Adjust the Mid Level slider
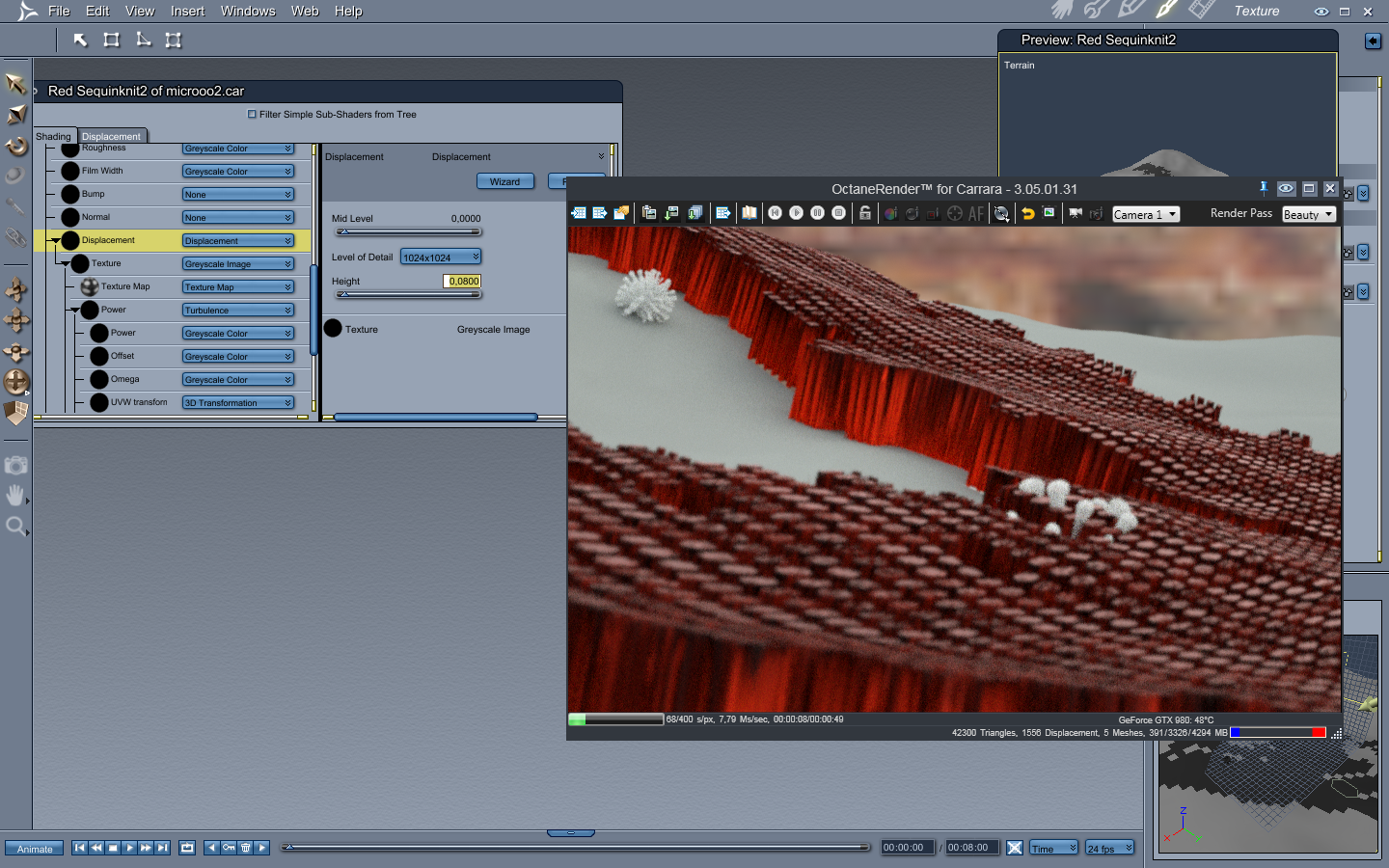This screenshot has width=1389, height=868. [408, 232]
